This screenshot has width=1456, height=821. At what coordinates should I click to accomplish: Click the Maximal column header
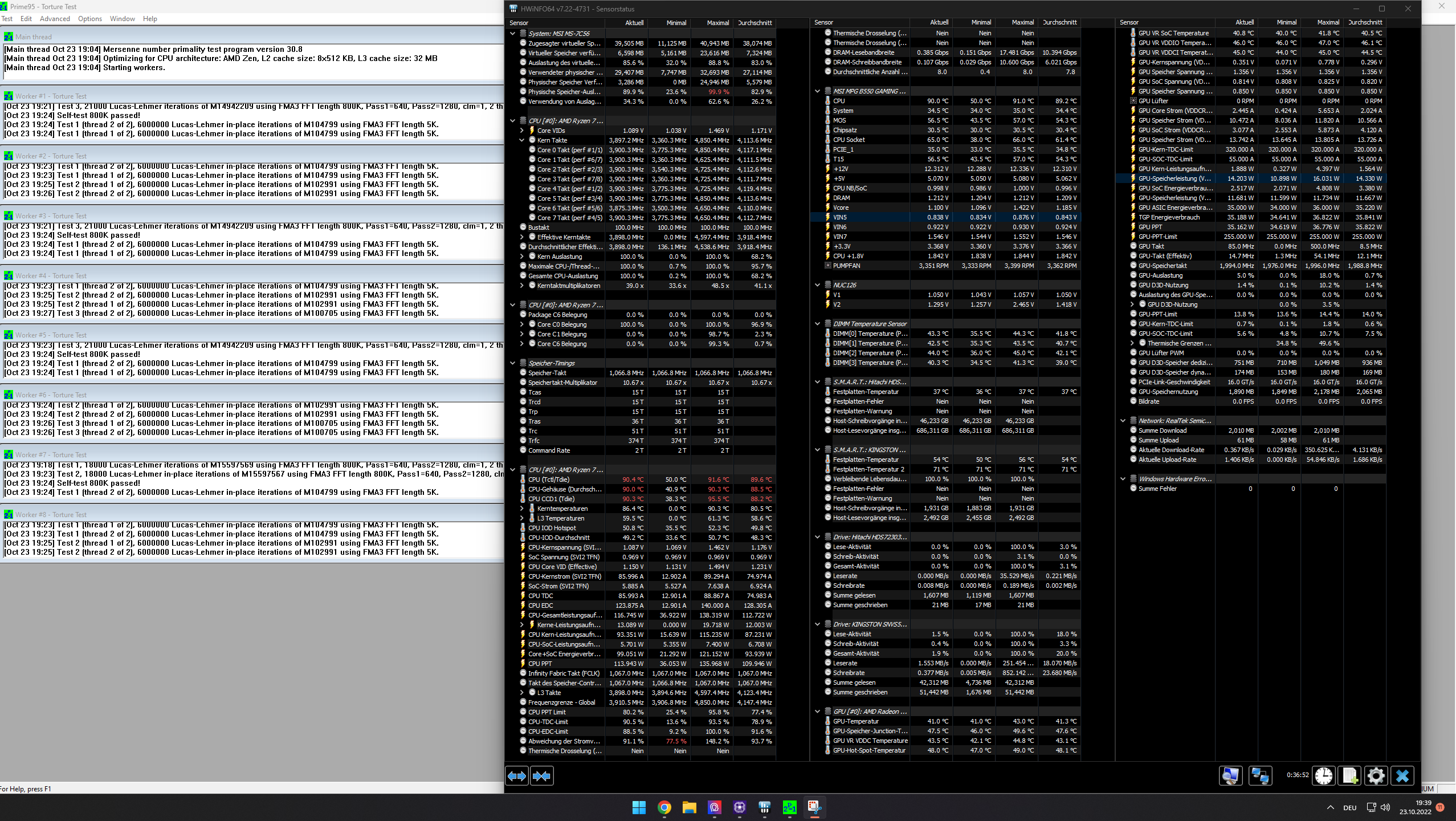click(x=717, y=23)
